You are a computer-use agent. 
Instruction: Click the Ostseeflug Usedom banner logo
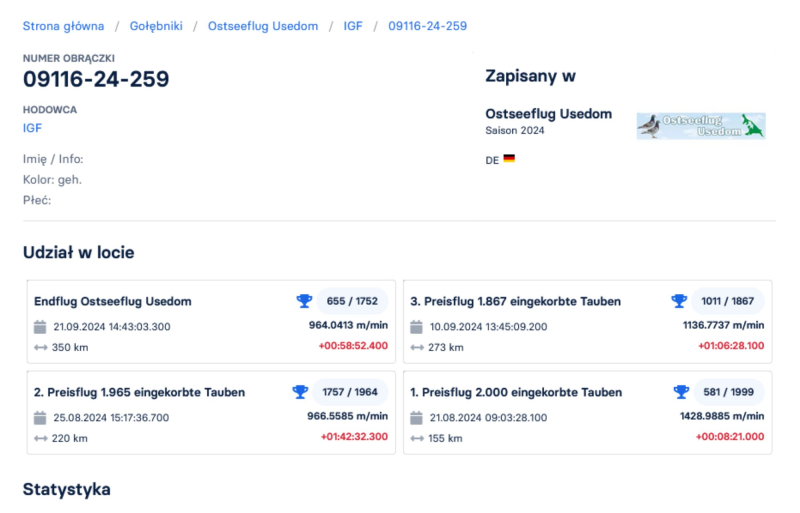point(700,126)
